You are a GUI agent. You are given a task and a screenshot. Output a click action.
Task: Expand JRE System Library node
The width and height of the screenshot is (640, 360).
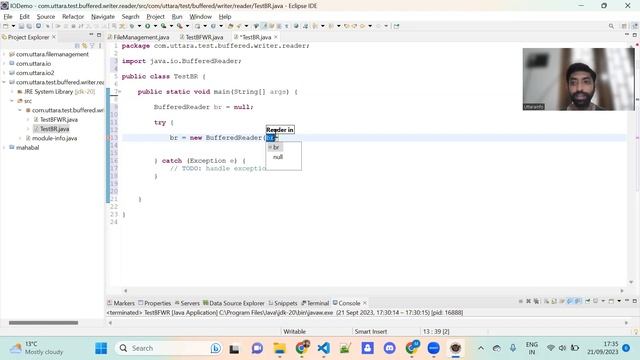pos(12,92)
